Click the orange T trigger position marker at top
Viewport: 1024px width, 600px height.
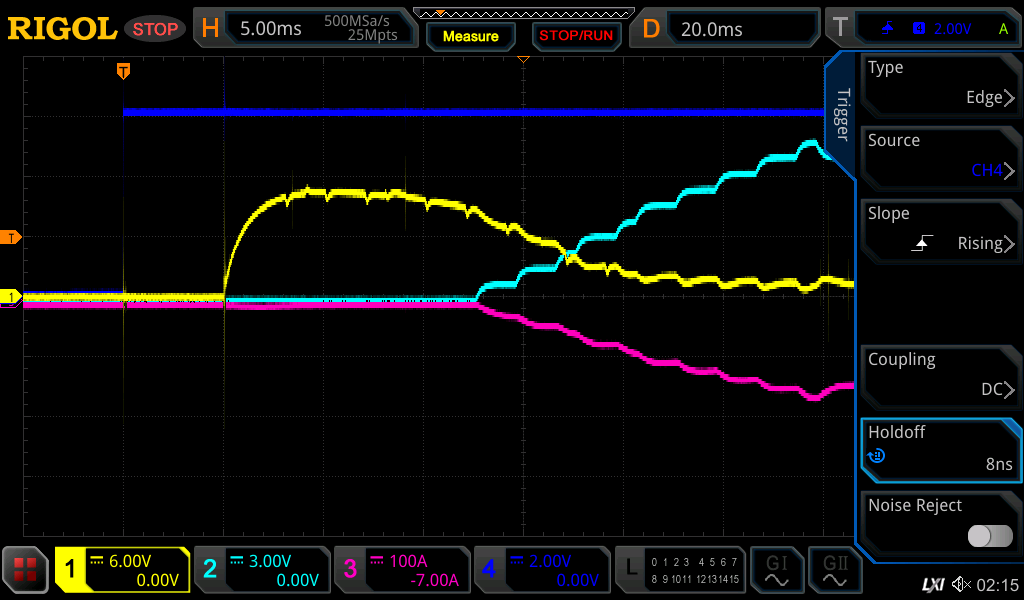tap(123, 71)
